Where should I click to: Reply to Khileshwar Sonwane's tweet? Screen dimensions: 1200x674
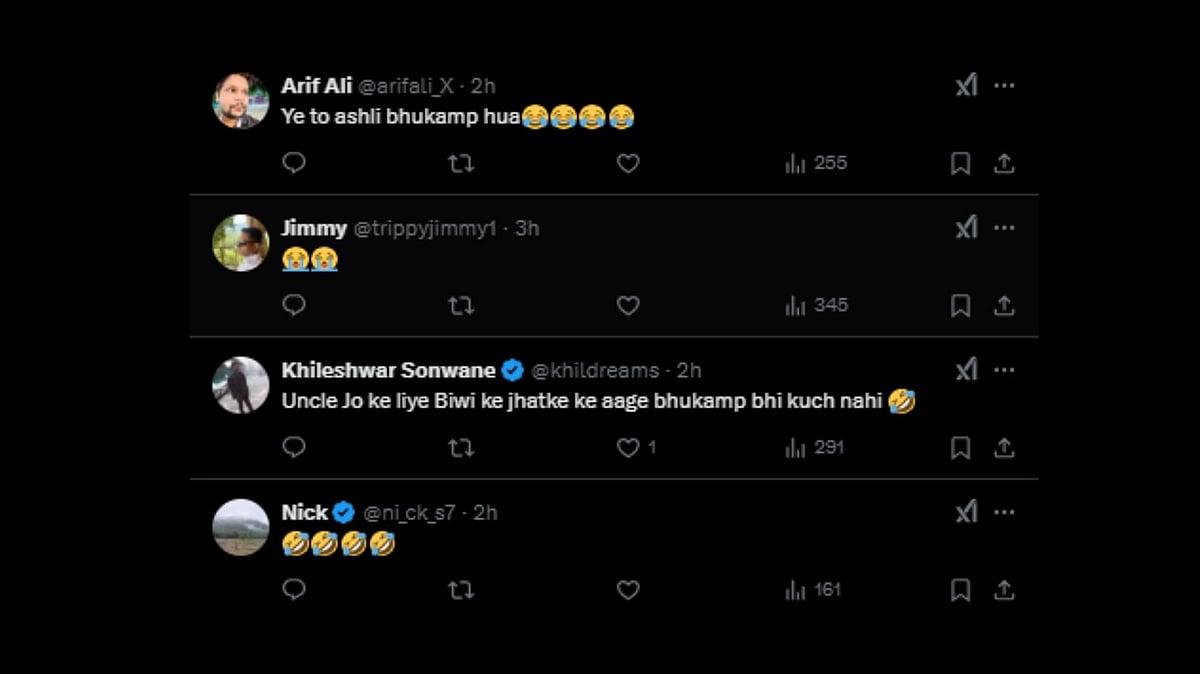[294, 448]
